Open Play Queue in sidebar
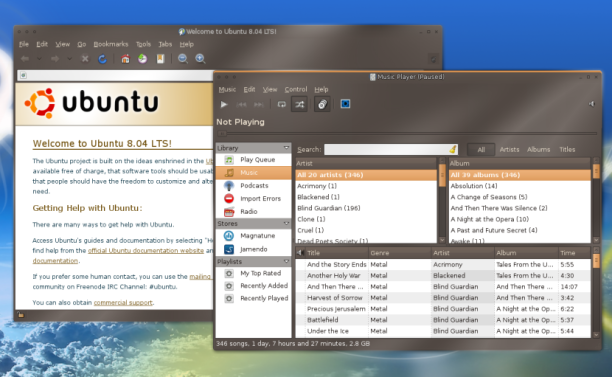Viewport: 612px width, 377px height. (x=253, y=160)
